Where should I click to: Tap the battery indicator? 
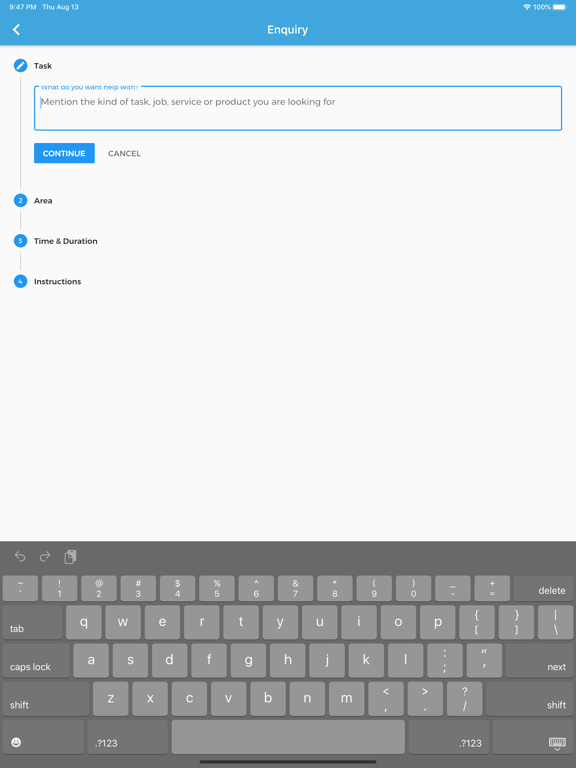[x=559, y=7]
